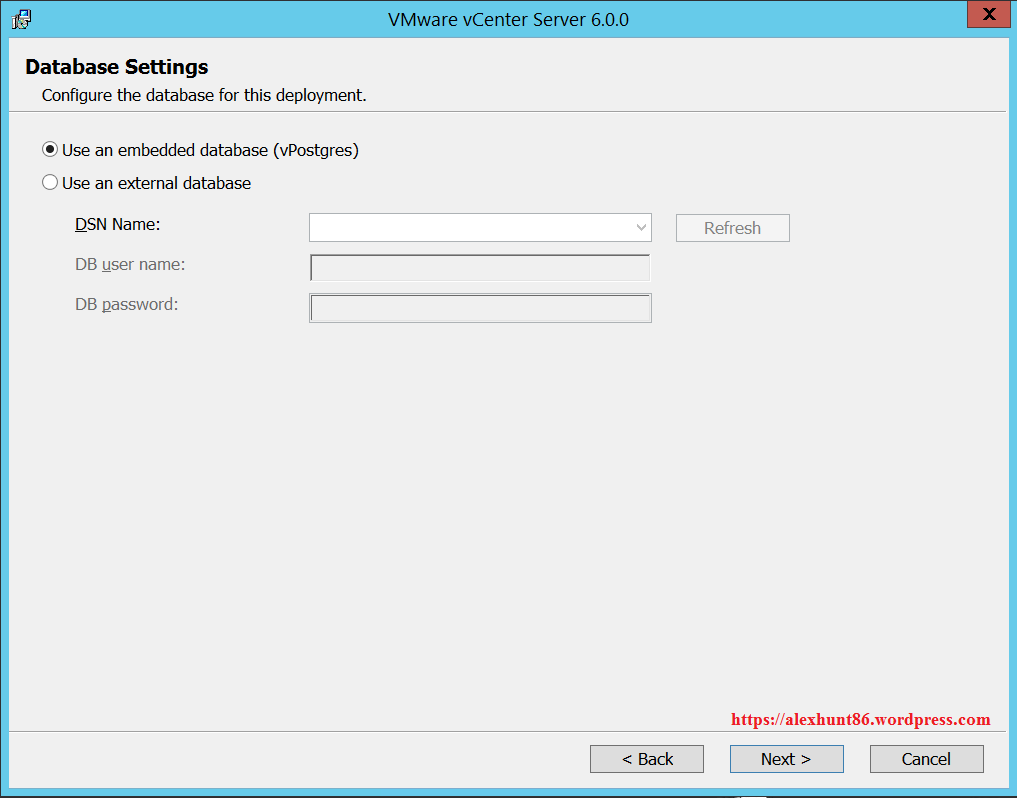Click the DB user name field
The height and width of the screenshot is (798, 1017).
(480, 267)
